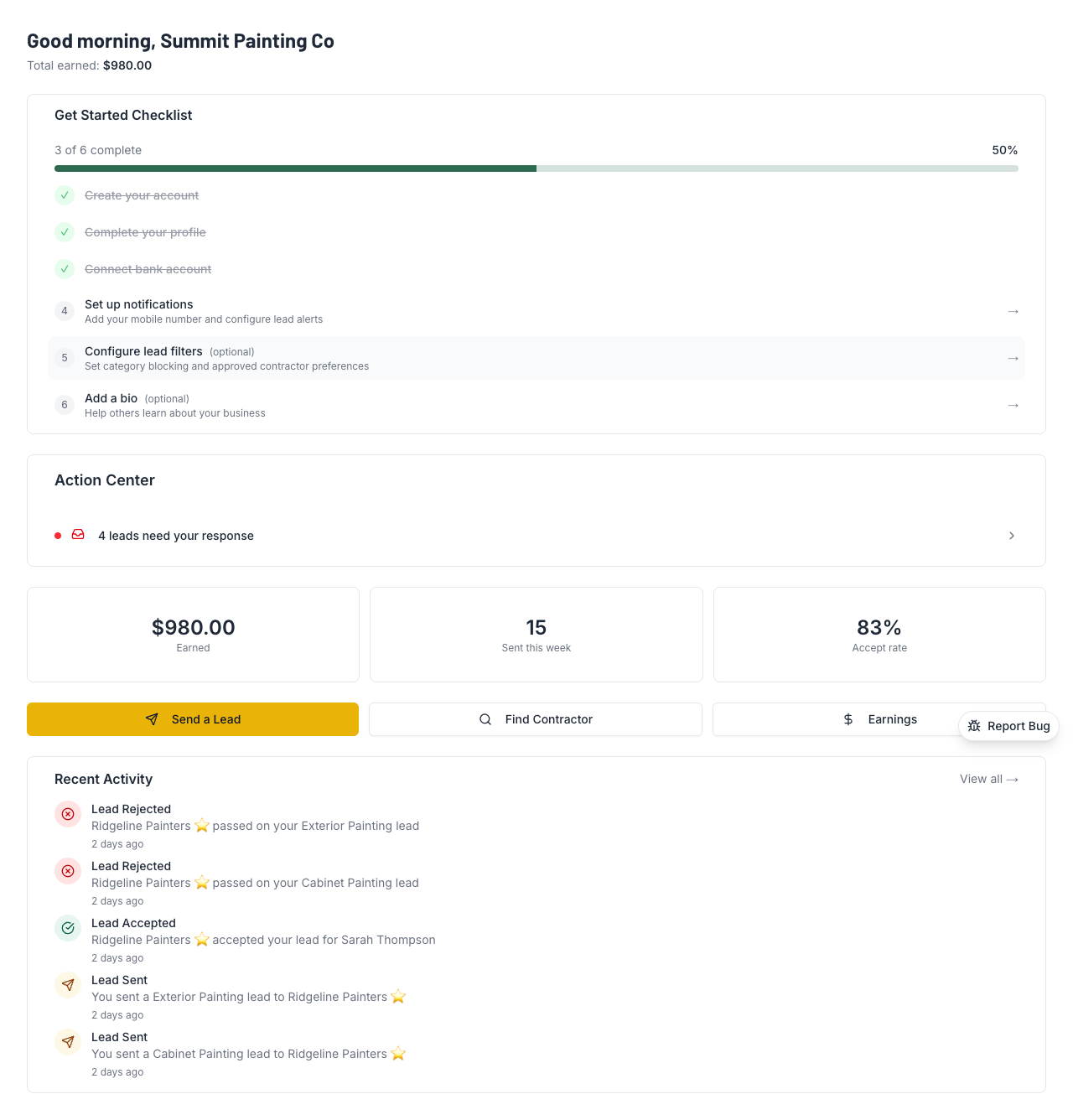Click the 83% Accept rate card
The image size is (1073, 1120).
click(879, 635)
